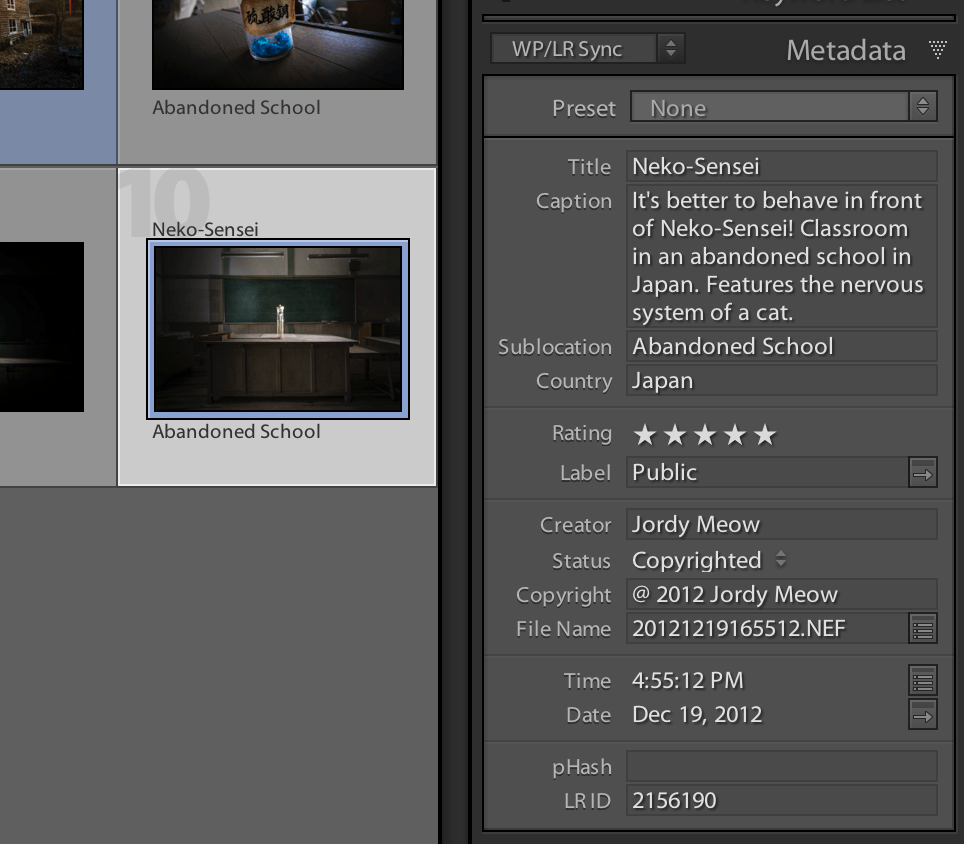Click the Creator field Jordy Meow

[x=782, y=524]
